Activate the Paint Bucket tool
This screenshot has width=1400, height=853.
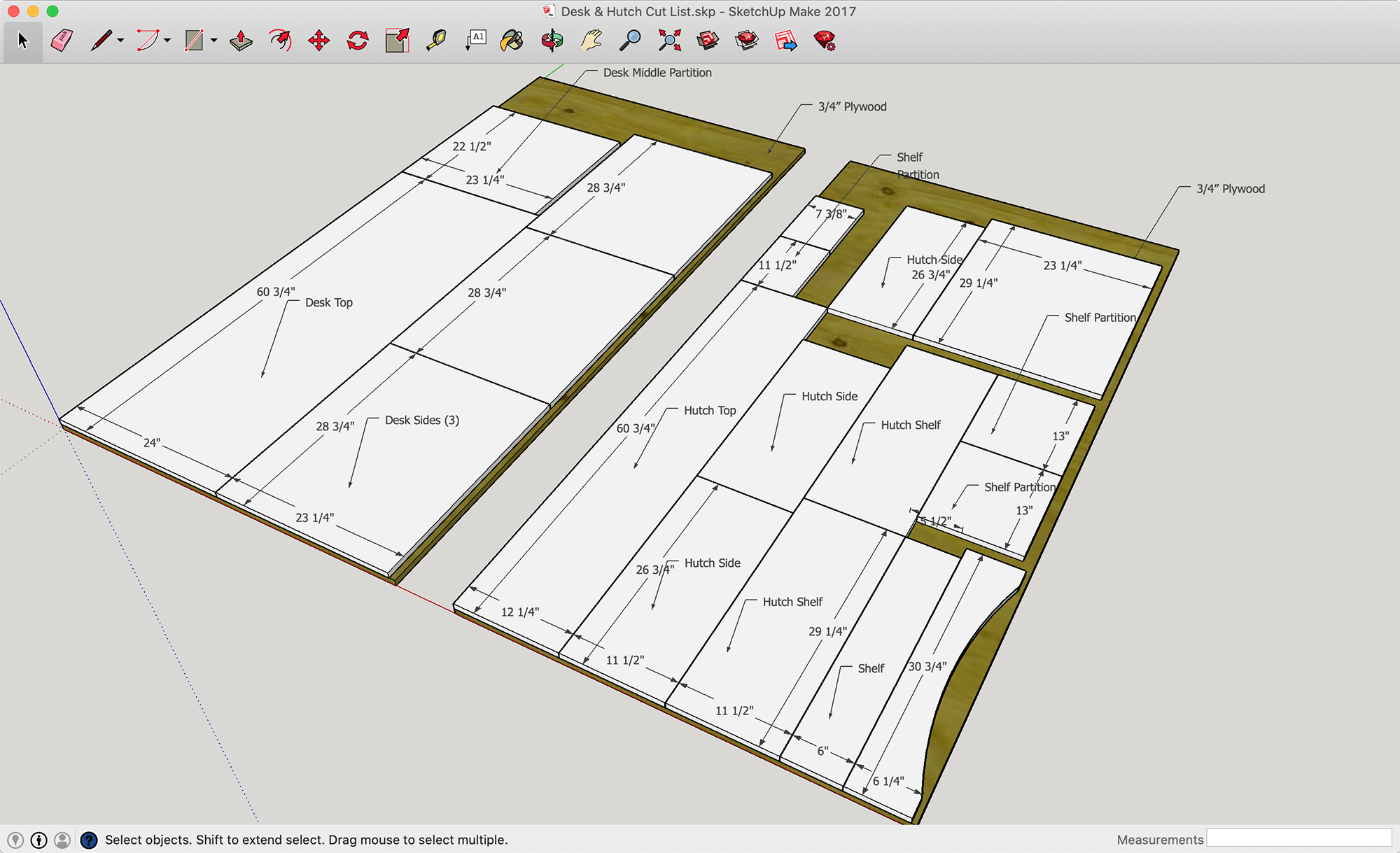512,41
